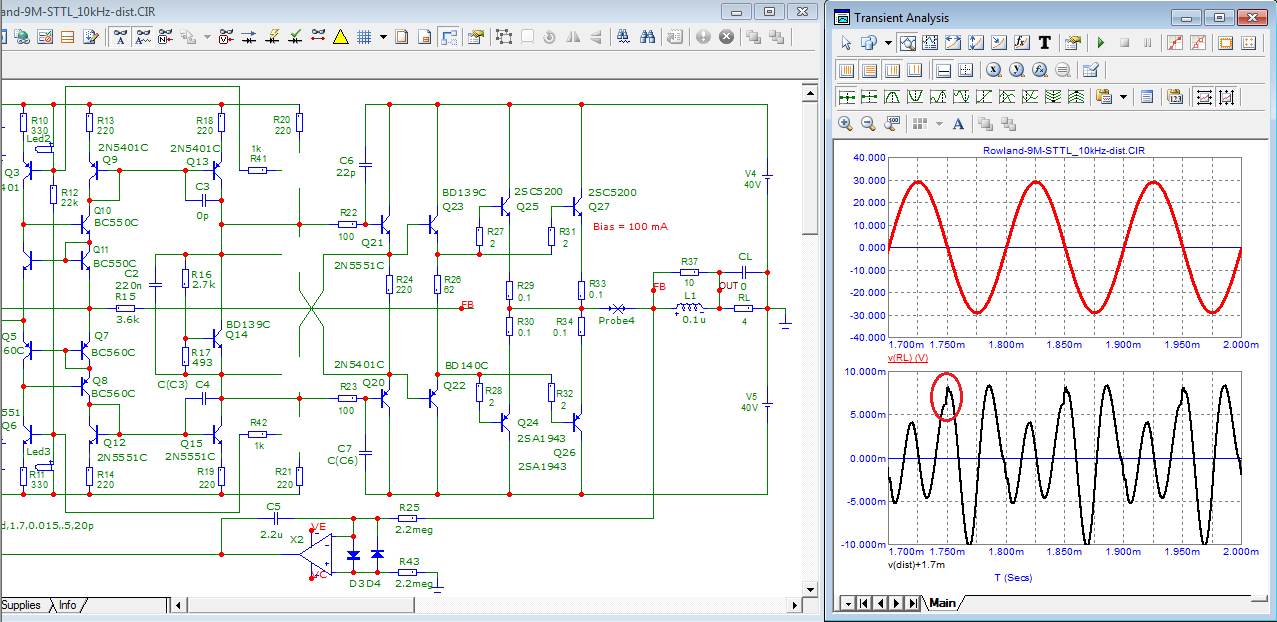Image resolution: width=1277 pixels, height=622 pixels.
Task: Click the yellow warning triangle icon
Action: [340, 37]
